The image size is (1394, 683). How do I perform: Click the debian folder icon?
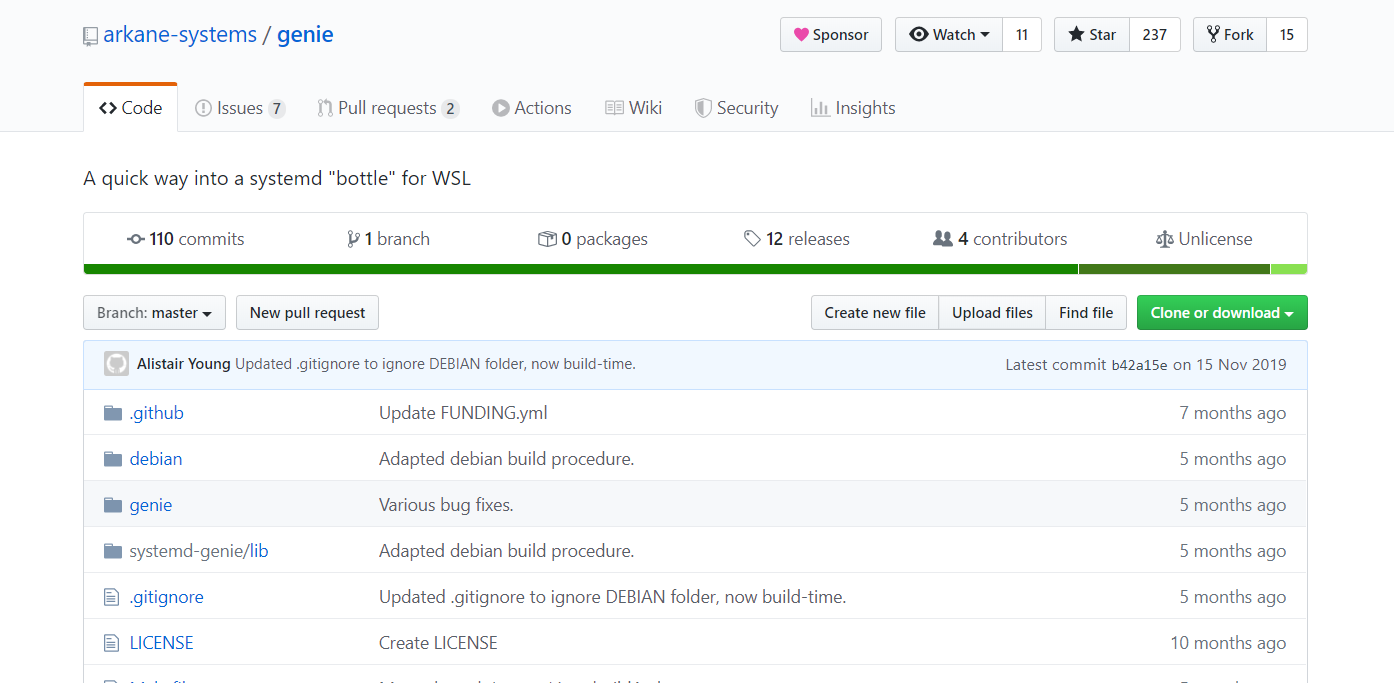coord(113,459)
